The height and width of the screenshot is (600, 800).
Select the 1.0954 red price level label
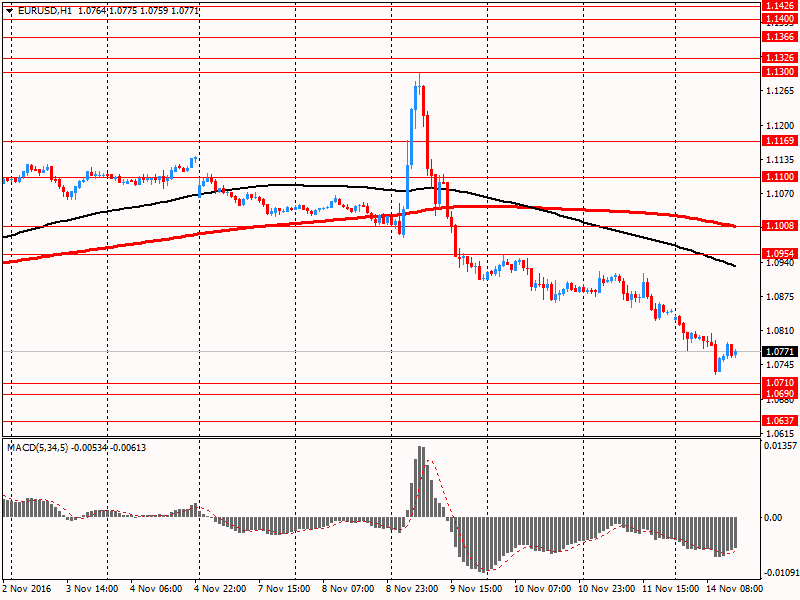coord(780,254)
